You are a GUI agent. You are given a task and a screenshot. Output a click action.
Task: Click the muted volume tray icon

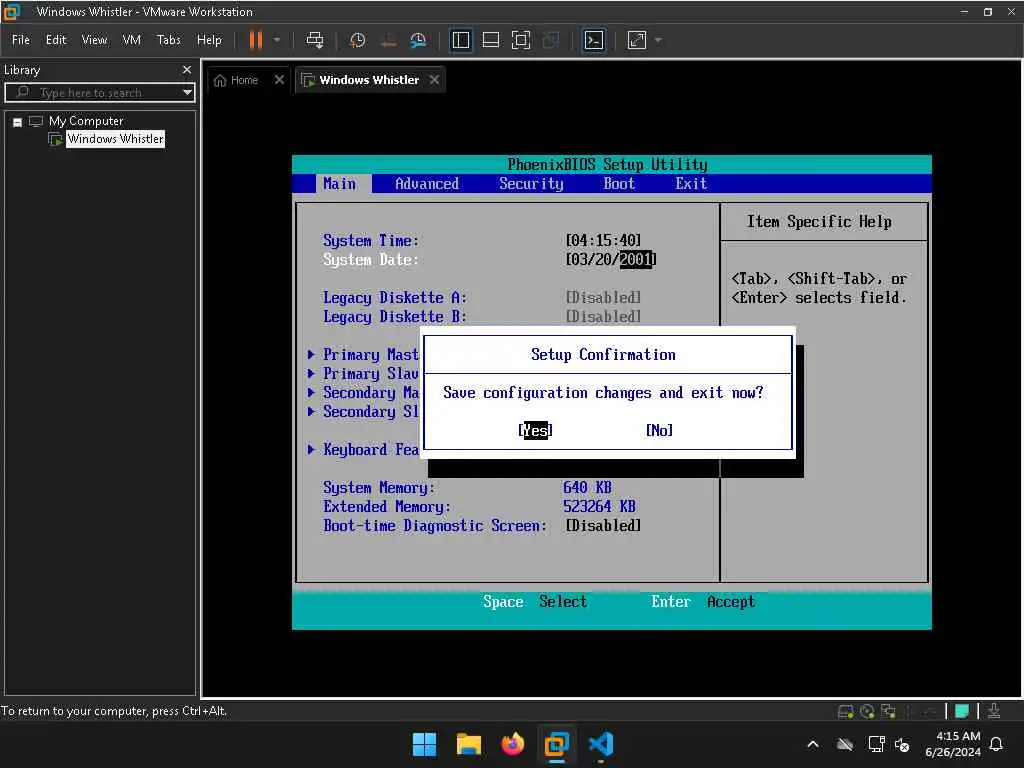(x=902, y=744)
